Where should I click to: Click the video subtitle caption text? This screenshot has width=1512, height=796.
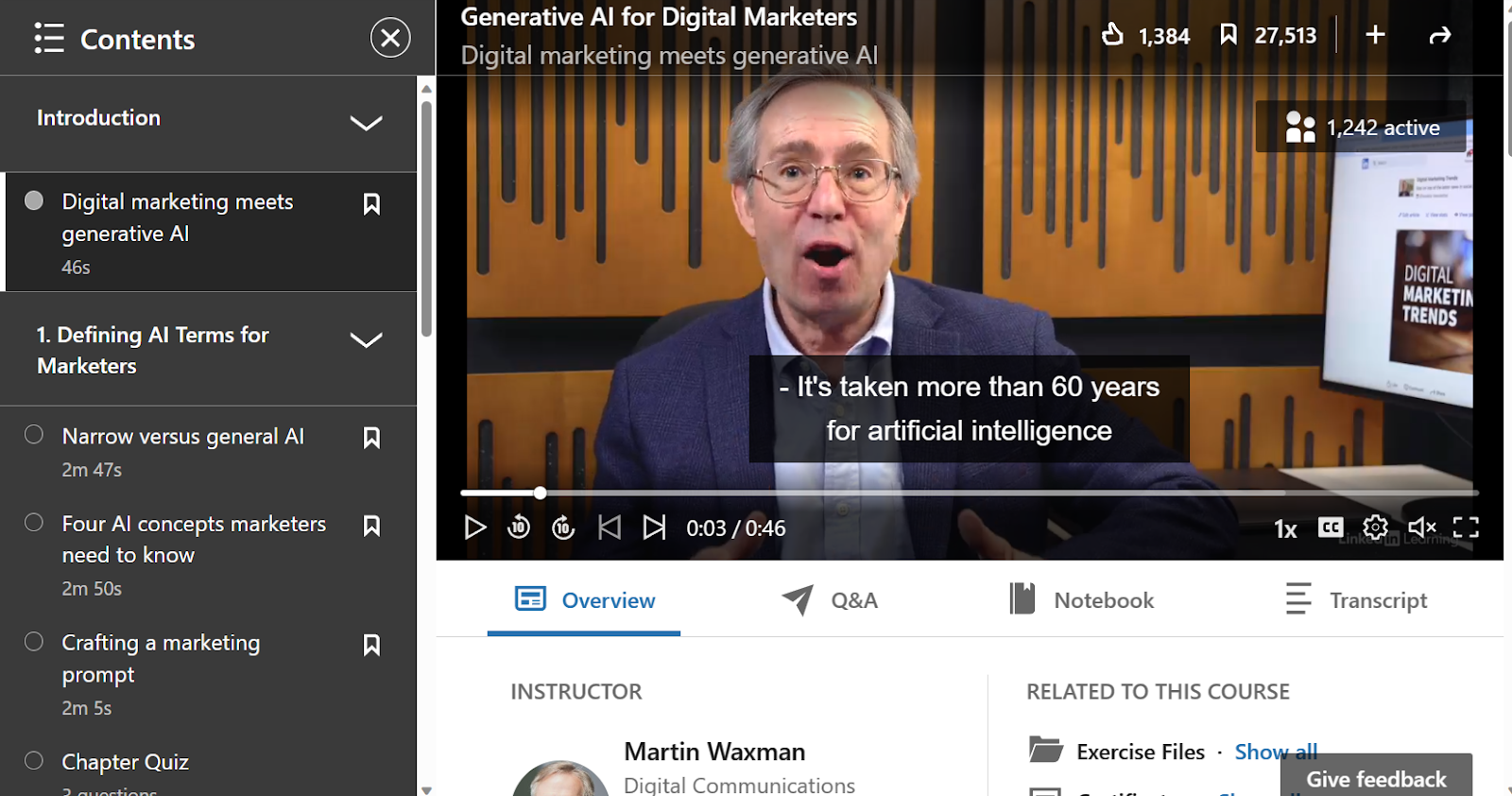coord(969,408)
